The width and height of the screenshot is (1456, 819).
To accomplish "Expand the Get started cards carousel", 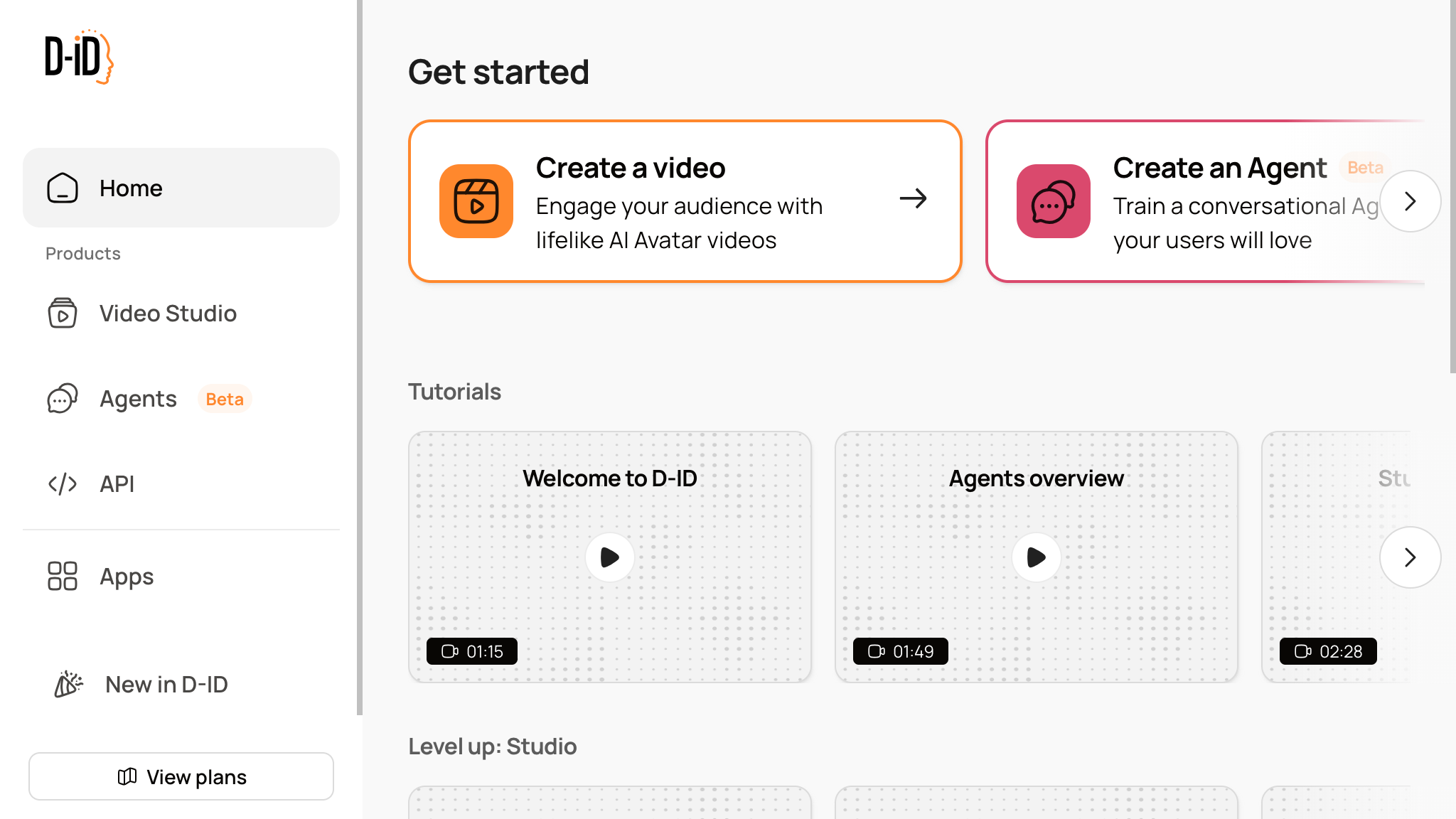I will pyautogui.click(x=1410, y=201).
